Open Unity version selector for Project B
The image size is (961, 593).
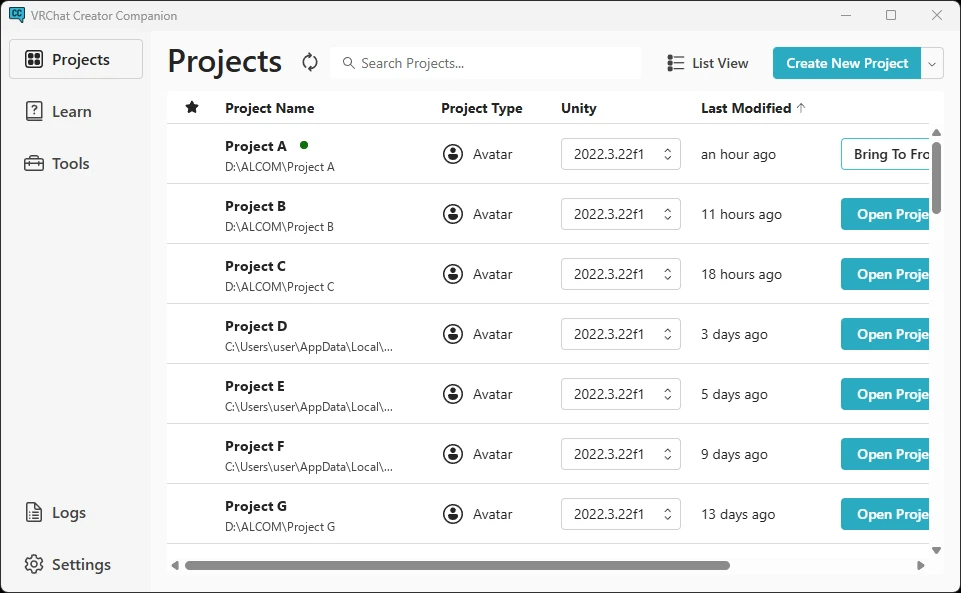pos(621,214)
